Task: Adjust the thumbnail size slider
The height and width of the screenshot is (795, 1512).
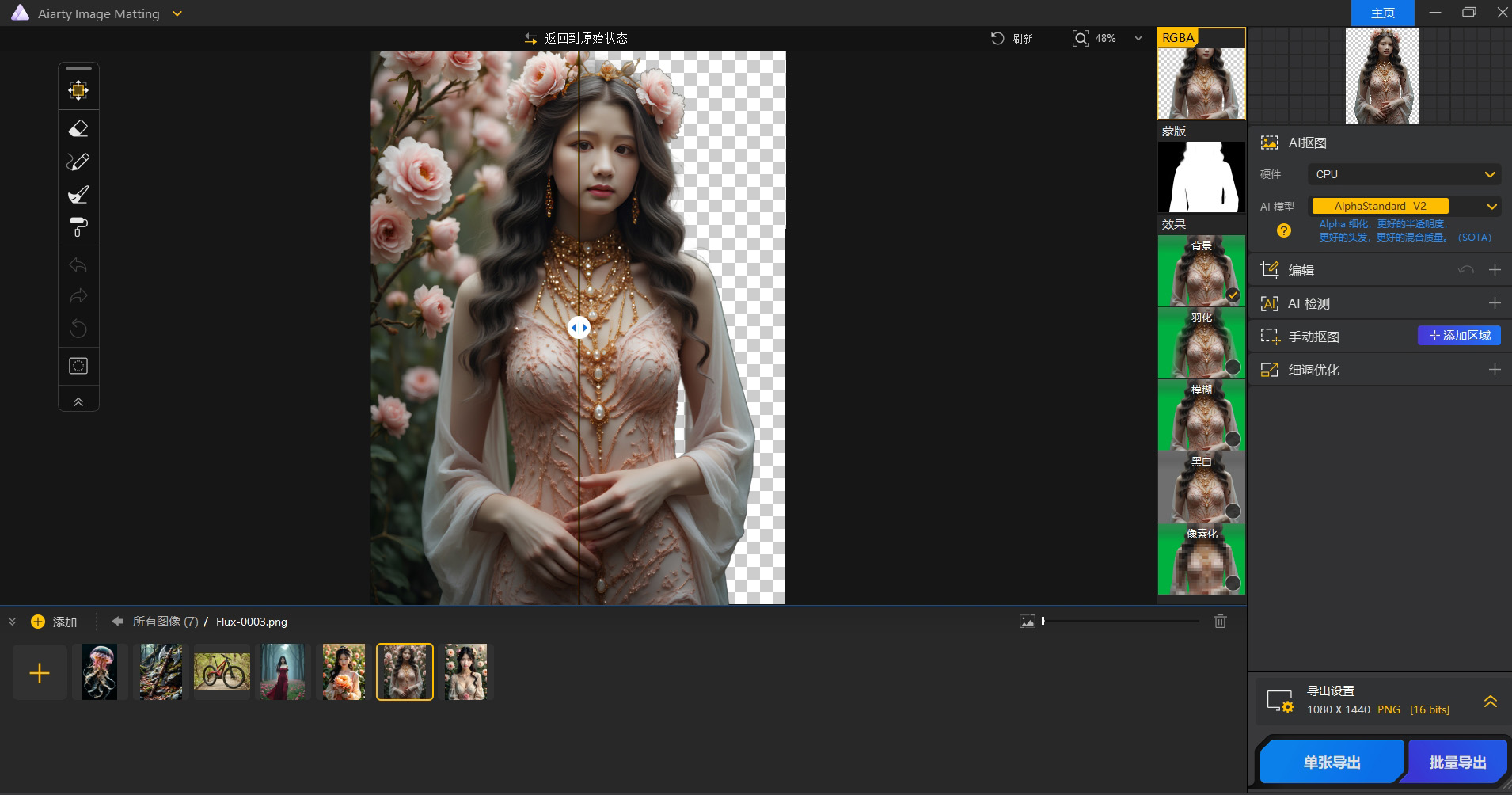Action: click(x=1120, y=622)
